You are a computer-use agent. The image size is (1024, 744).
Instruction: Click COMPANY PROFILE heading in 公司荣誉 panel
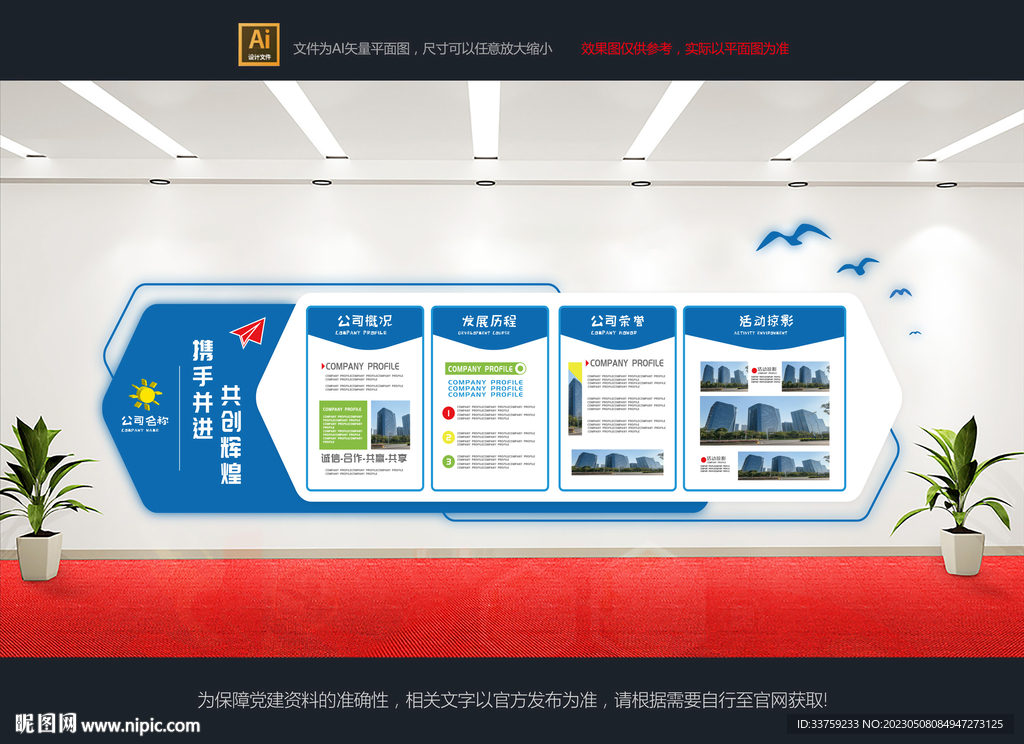tap(625, 363)
